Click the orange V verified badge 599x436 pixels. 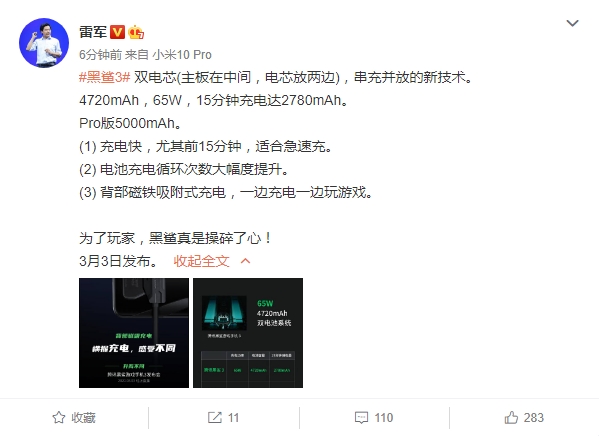pyautogui.click(x=117, y=32)
